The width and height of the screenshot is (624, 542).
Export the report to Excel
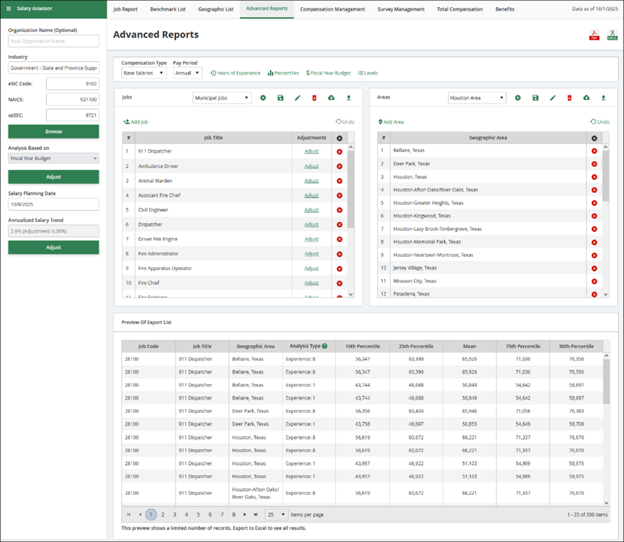point(611,35)
